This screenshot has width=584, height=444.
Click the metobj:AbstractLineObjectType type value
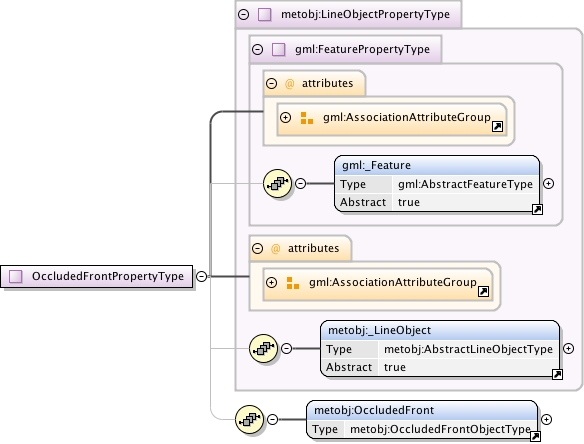[x=469, y=349]
